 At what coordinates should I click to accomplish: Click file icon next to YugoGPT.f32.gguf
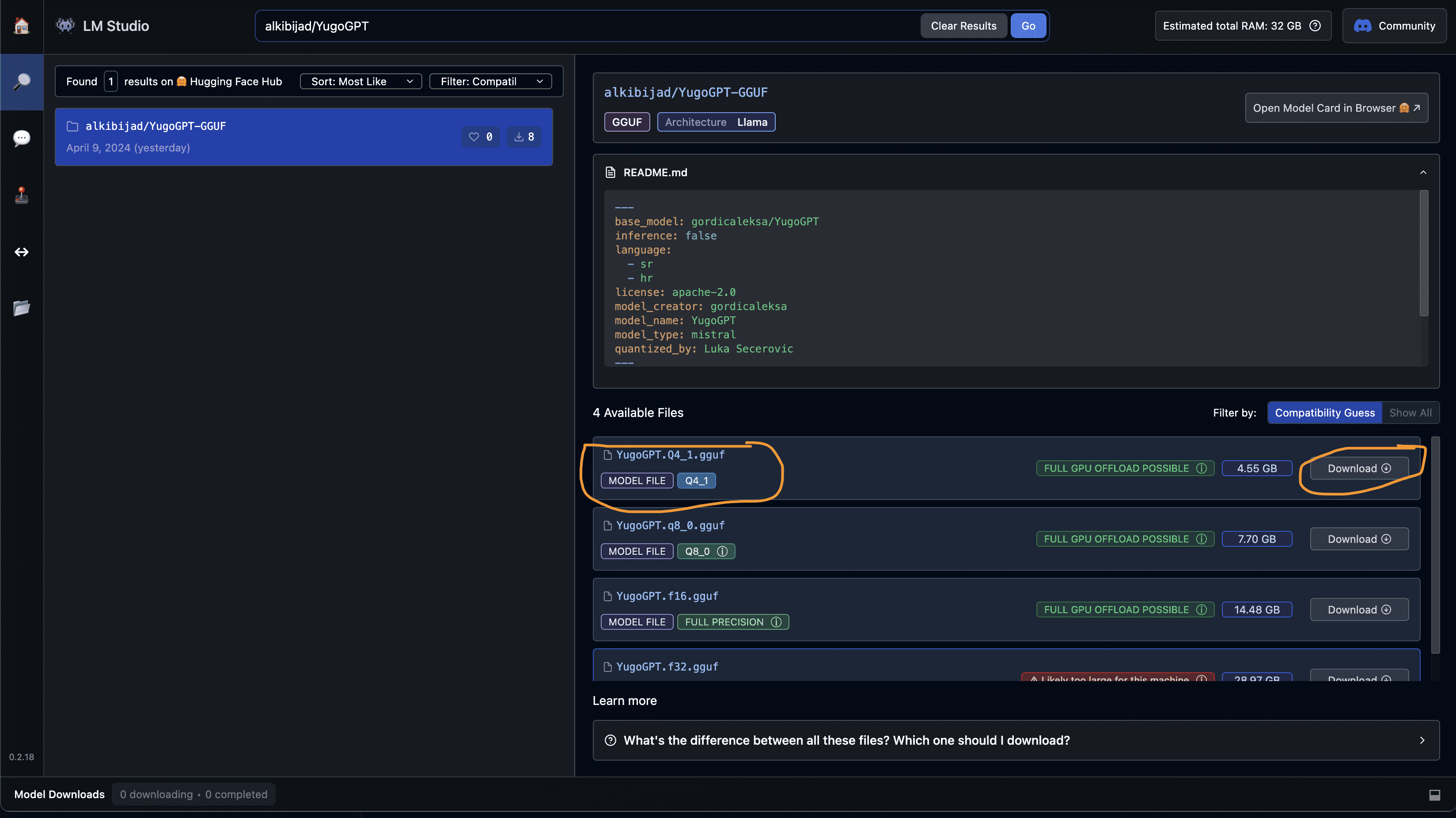click(607, 667)
